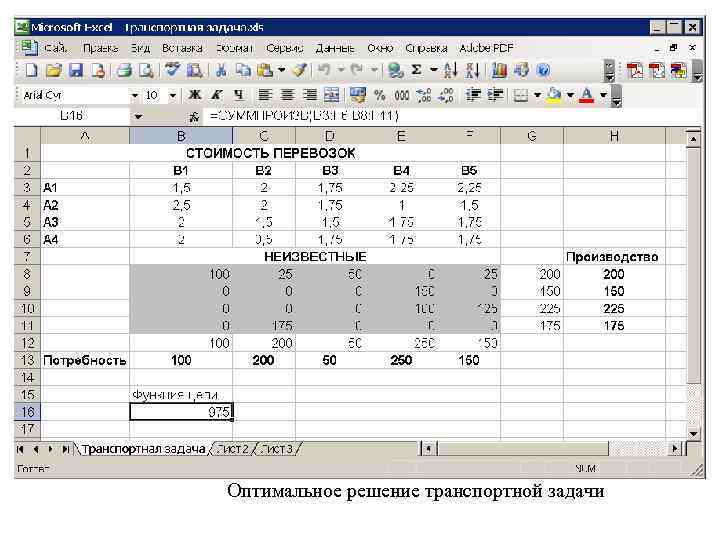Toggle bold Ж formatting
Image resolution: width=720 pixels, height=540 pixels.
[195, 95]
